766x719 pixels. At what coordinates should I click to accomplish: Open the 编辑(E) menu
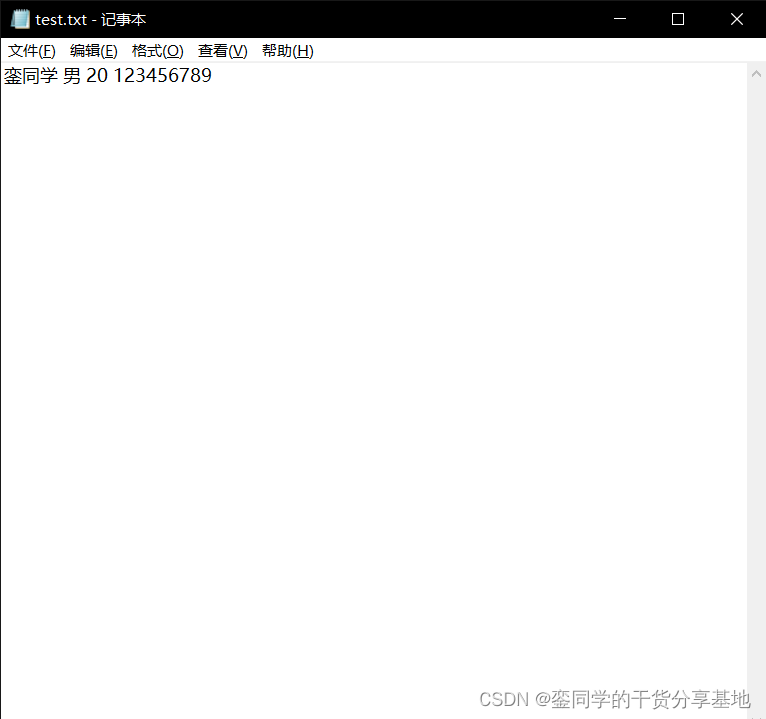pos(93,51)
